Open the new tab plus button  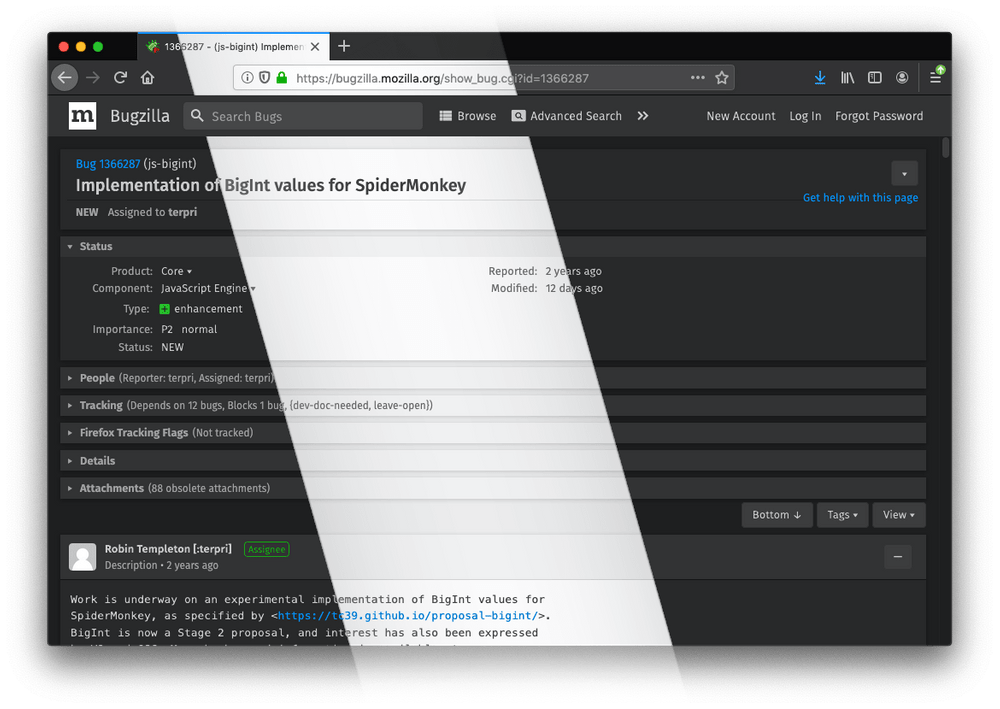[x=344, y=46]
